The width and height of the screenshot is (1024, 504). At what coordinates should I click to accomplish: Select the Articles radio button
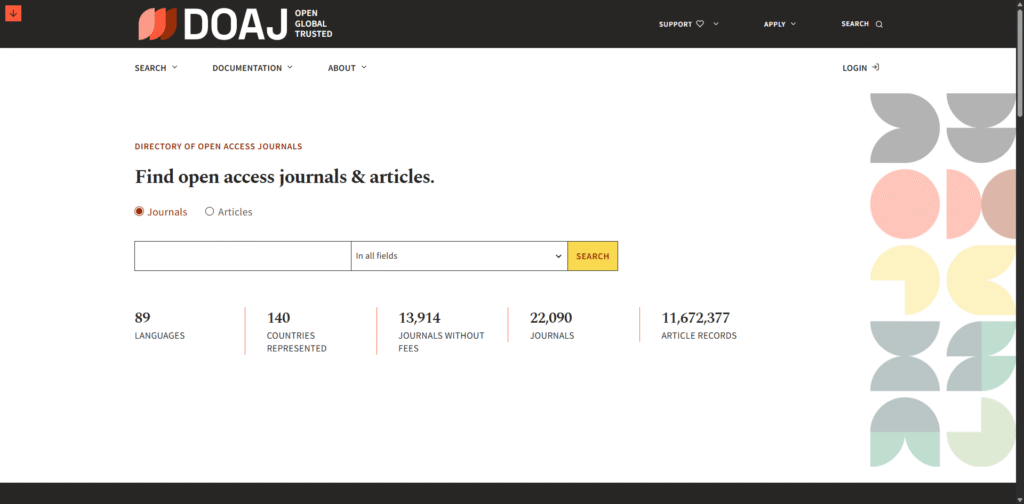pyautogui.click(x=209, y=212)
